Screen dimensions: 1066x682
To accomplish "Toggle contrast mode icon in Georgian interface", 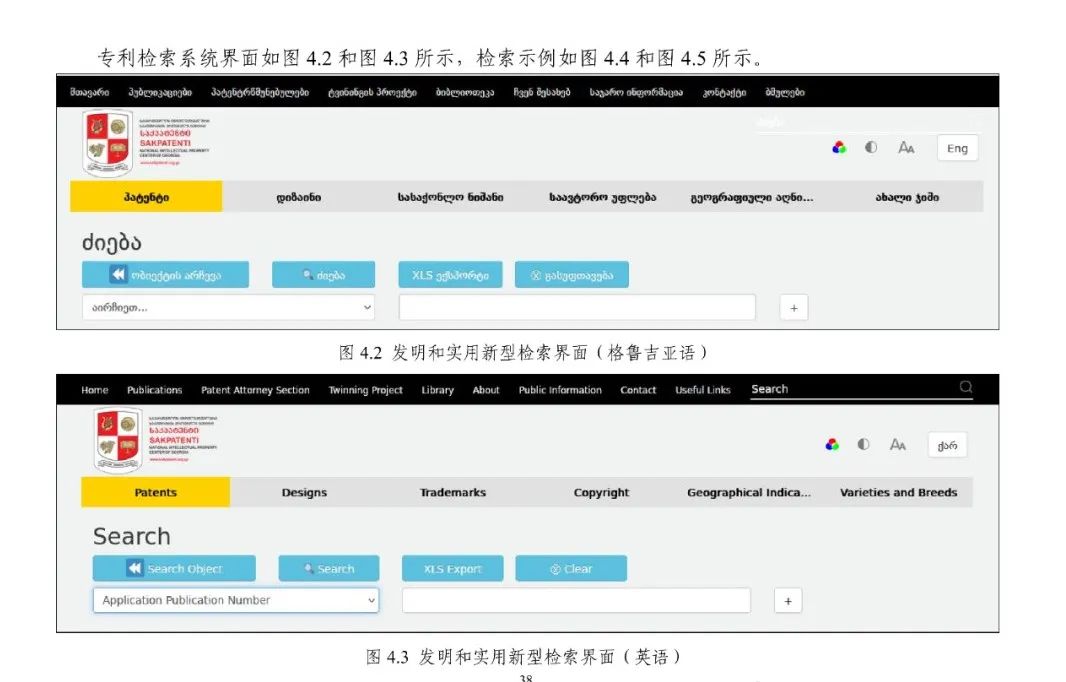I will pos(871,148).
